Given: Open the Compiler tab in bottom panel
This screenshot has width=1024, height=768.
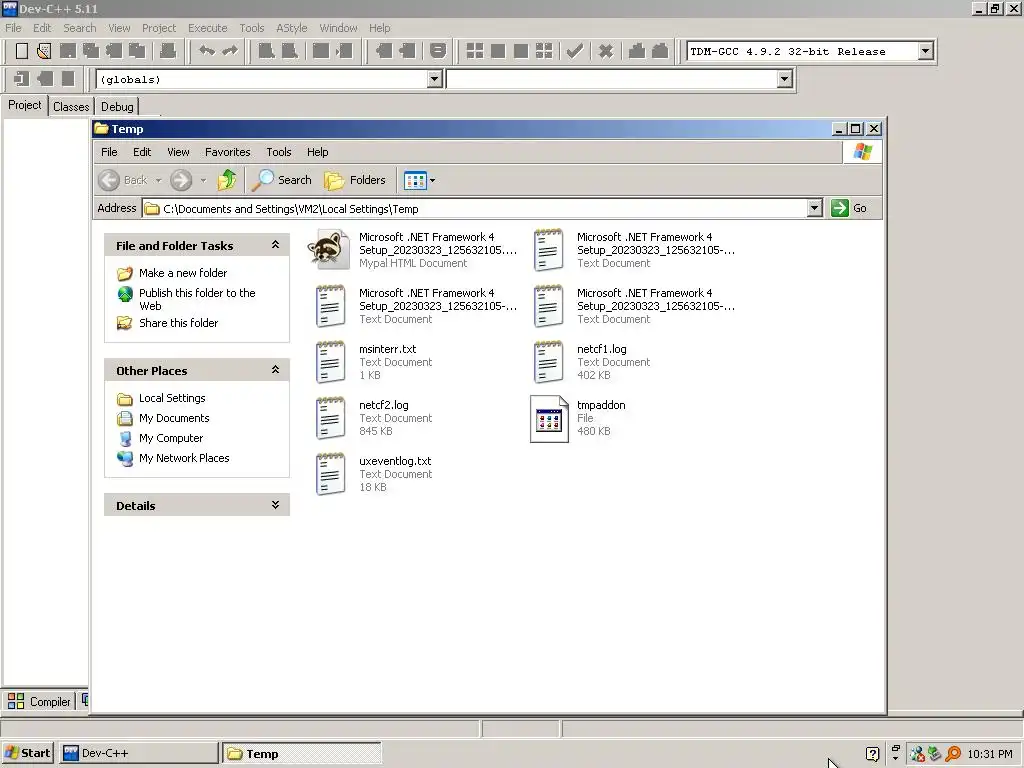Looking at the screenshot, I should coord(40,701).
